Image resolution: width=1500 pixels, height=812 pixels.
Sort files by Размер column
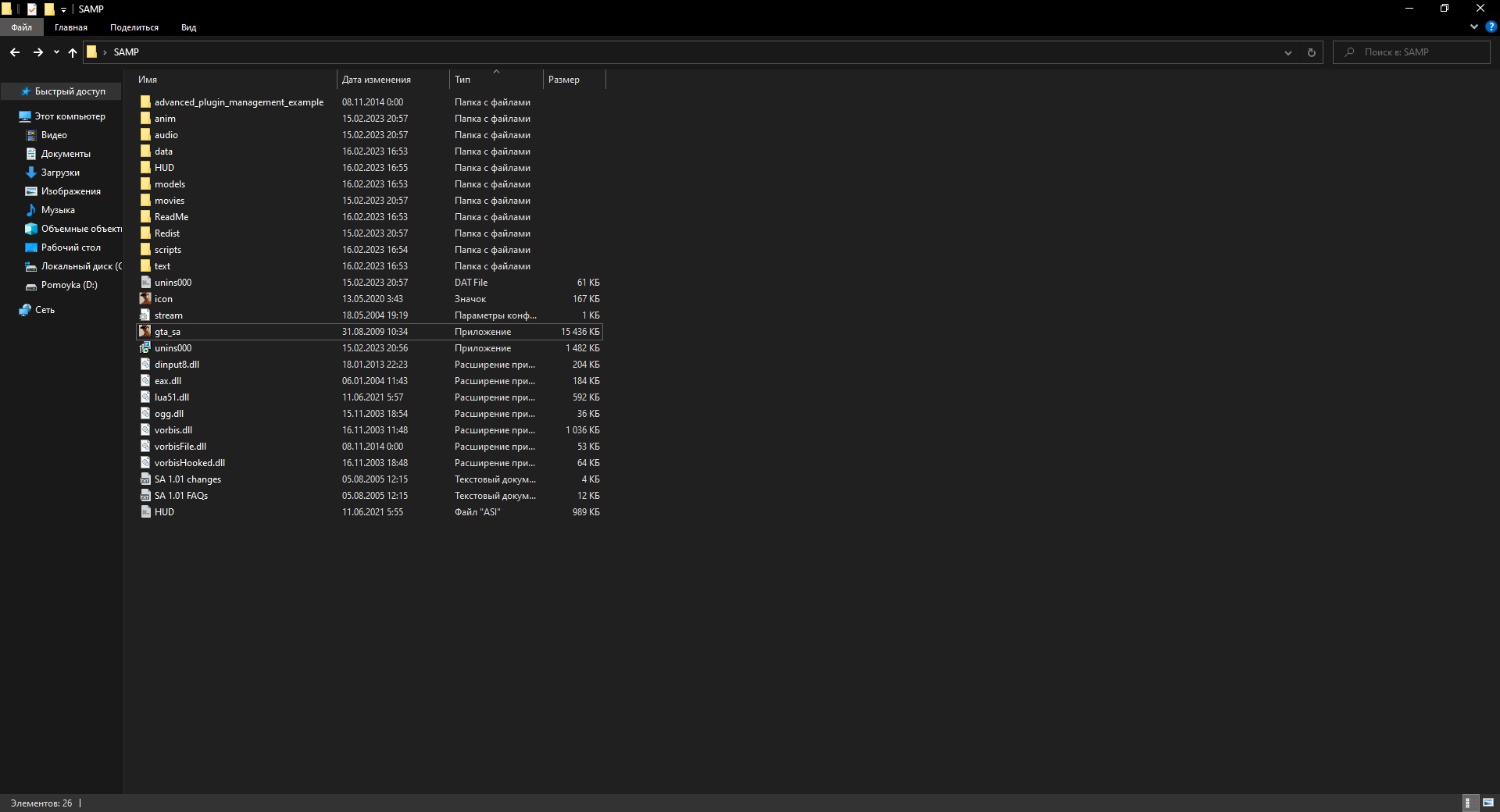pos(563,80)
